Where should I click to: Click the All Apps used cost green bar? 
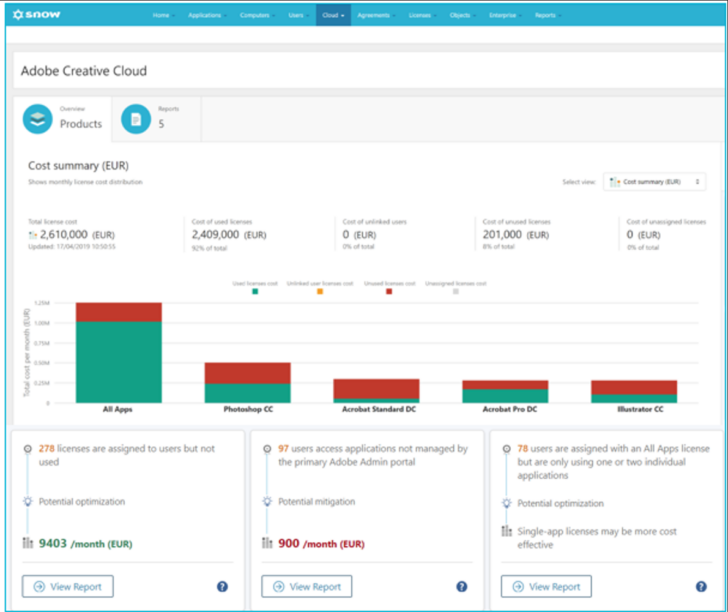[x=119, y=362]
